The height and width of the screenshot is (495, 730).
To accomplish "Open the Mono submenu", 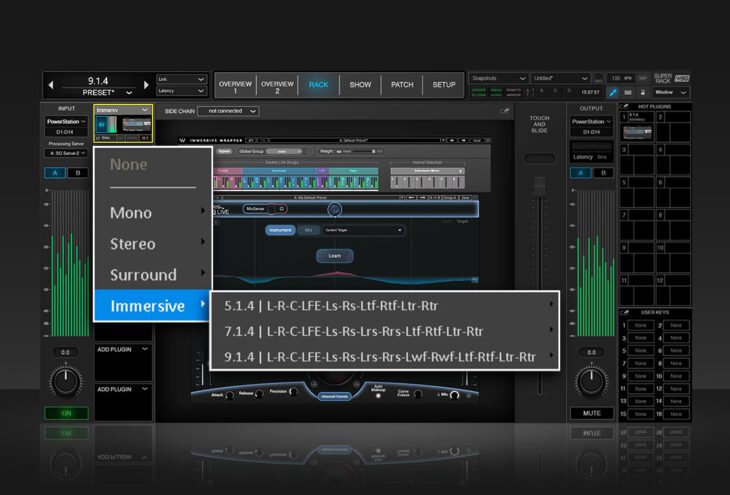I will (152, 213).
